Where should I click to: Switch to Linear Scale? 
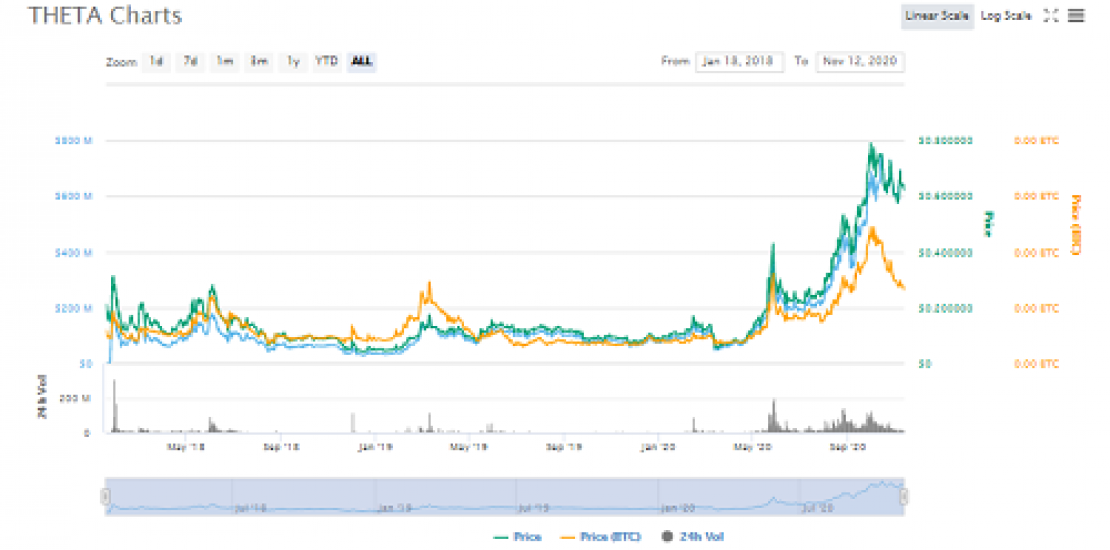point(936,16)
